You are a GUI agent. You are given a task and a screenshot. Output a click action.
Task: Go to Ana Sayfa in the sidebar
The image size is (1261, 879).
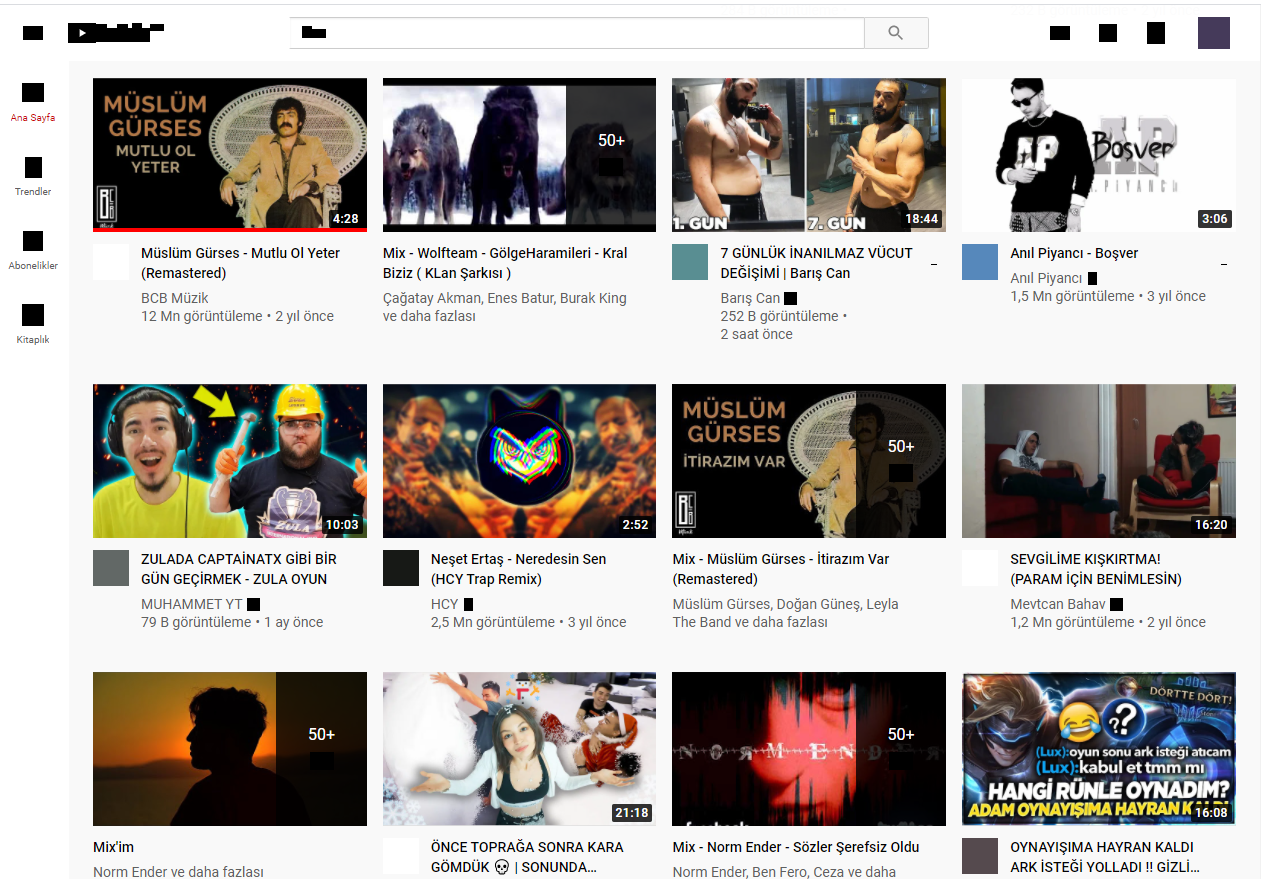[33, 103]
